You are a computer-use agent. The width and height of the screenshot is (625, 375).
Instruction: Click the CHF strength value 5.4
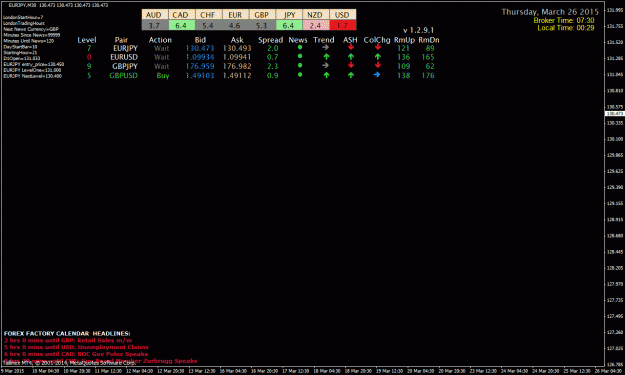pos(208,25)
